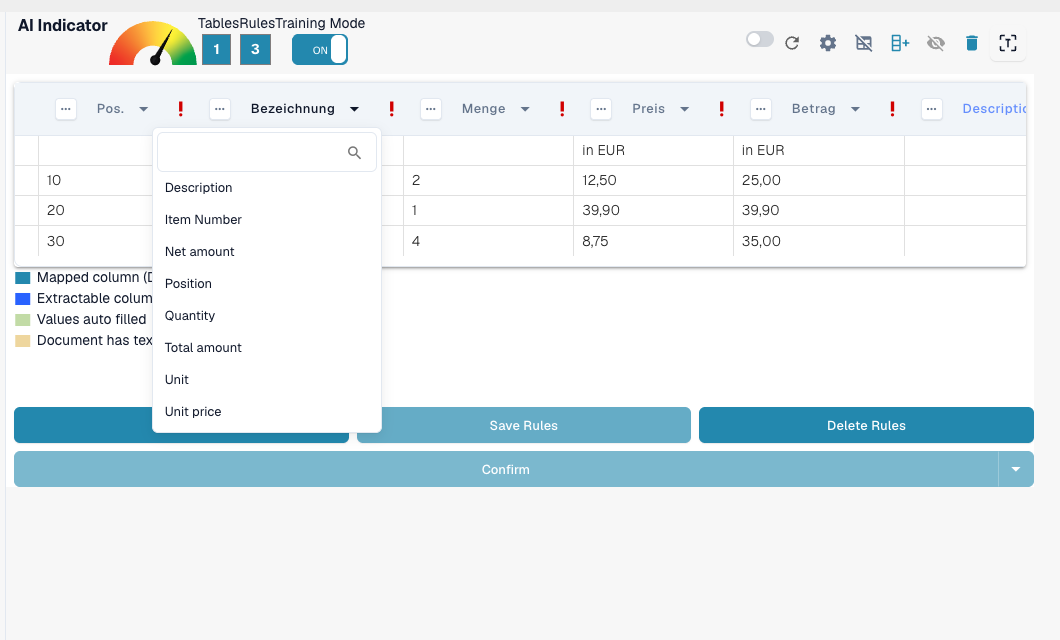Open the three-dot menu for Betrag column
1060x640 pixels.
tap(761, 109)
